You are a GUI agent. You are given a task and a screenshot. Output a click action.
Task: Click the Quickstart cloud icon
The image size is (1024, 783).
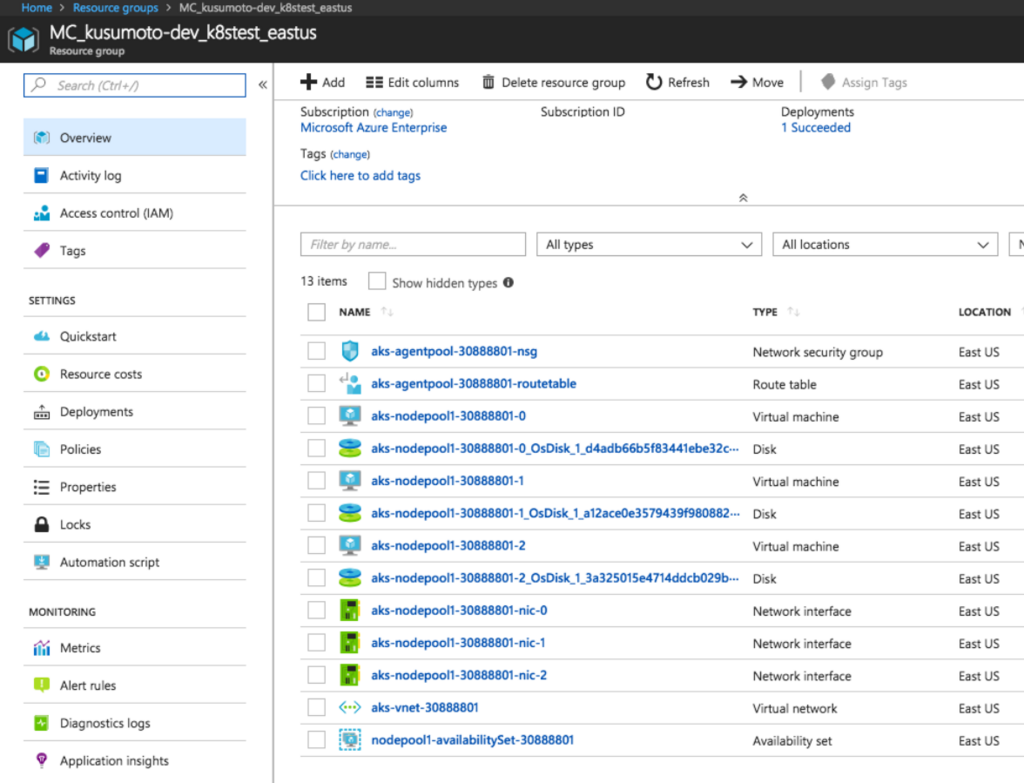(42, 336)
